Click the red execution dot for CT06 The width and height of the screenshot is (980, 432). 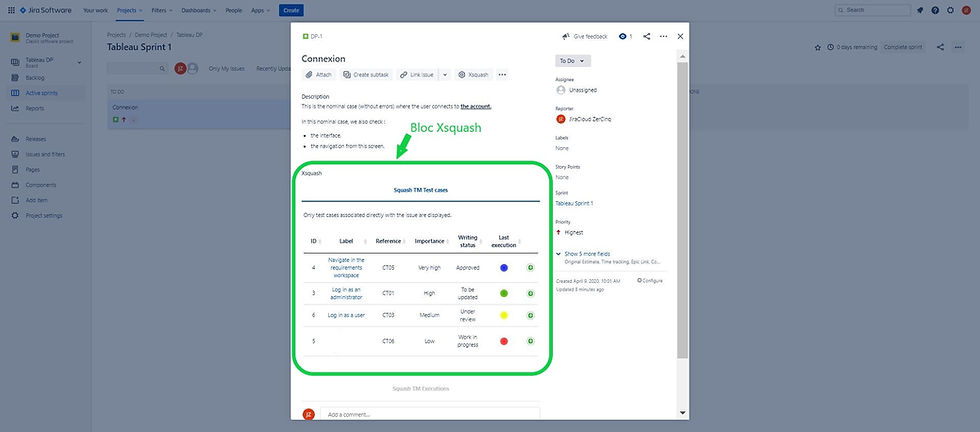(x=504, y=341)
